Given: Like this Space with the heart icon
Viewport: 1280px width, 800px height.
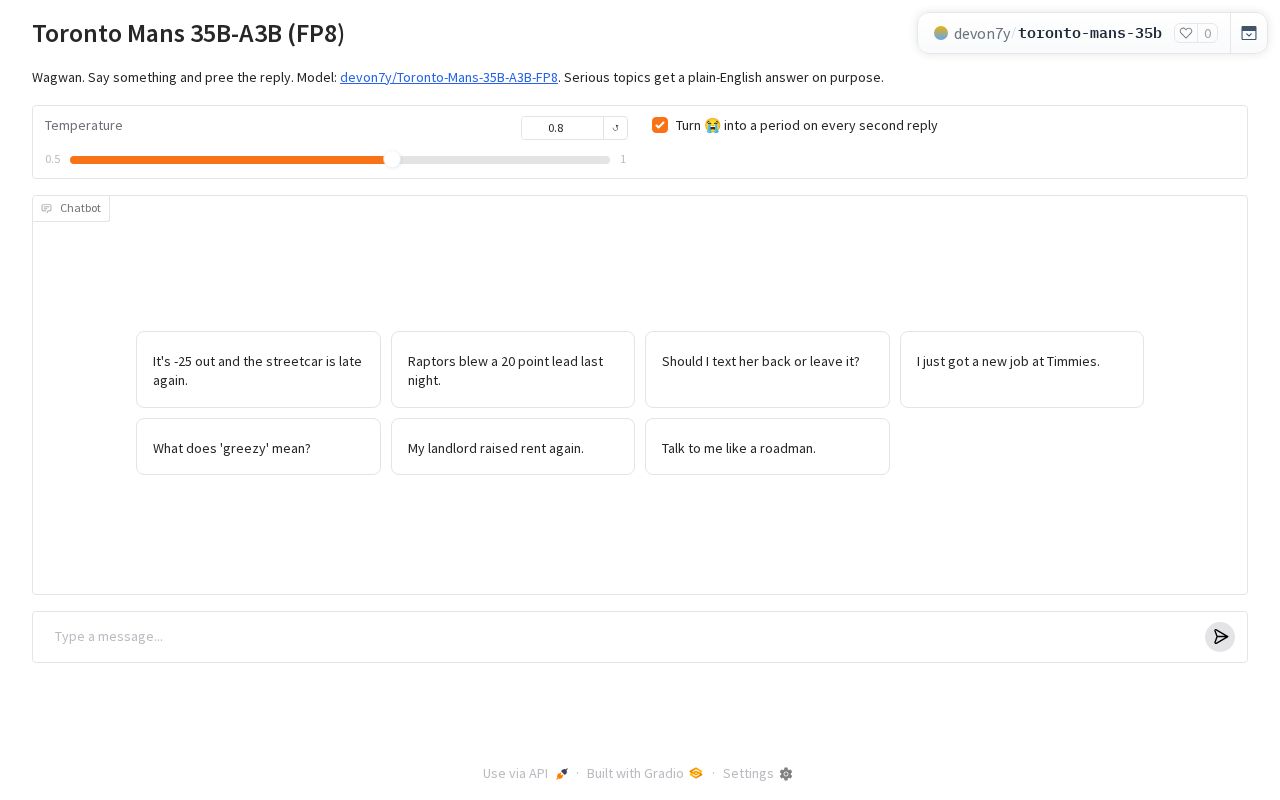Looking at the screenshot, I should [1186, 33].
